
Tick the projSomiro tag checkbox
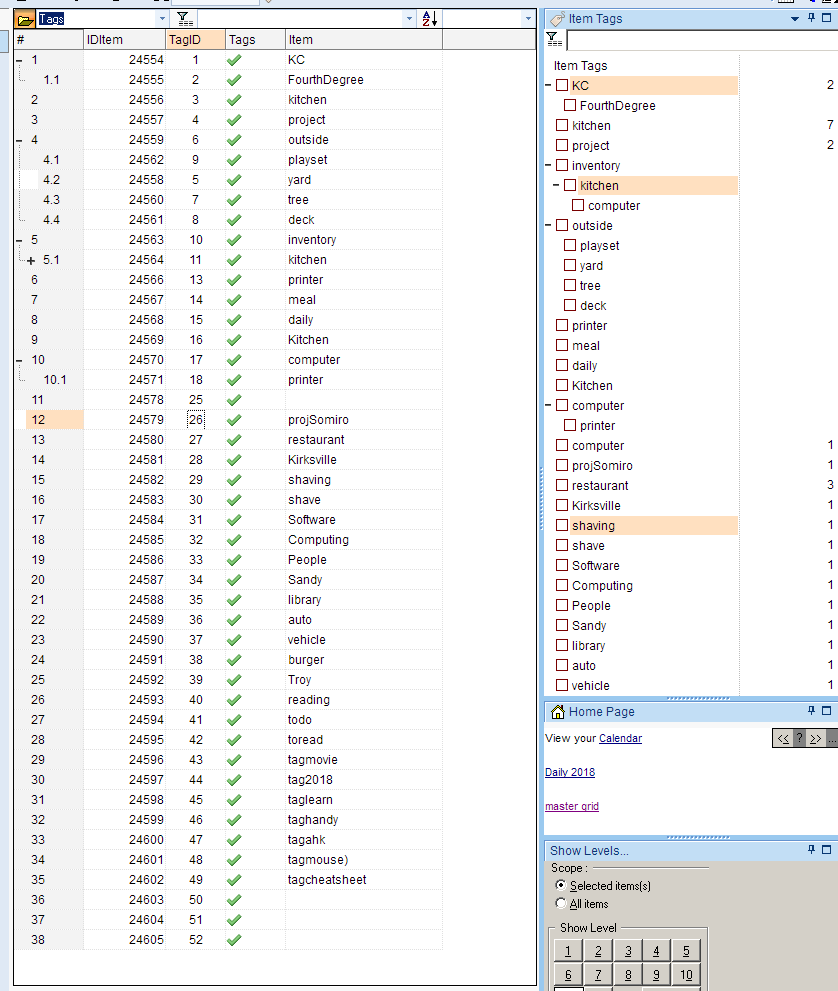click(562, 465)
